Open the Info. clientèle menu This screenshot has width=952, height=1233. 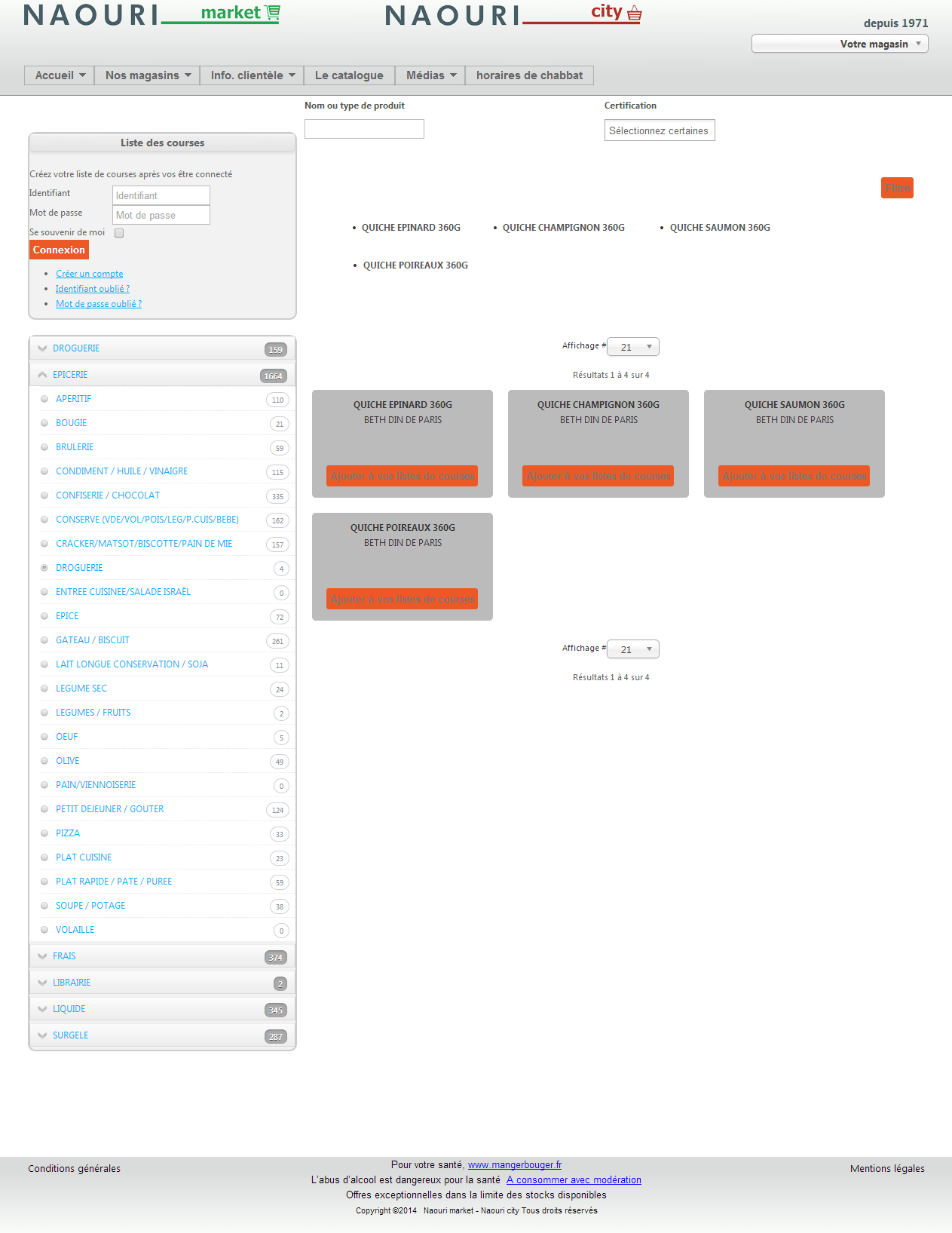point(253,75)
